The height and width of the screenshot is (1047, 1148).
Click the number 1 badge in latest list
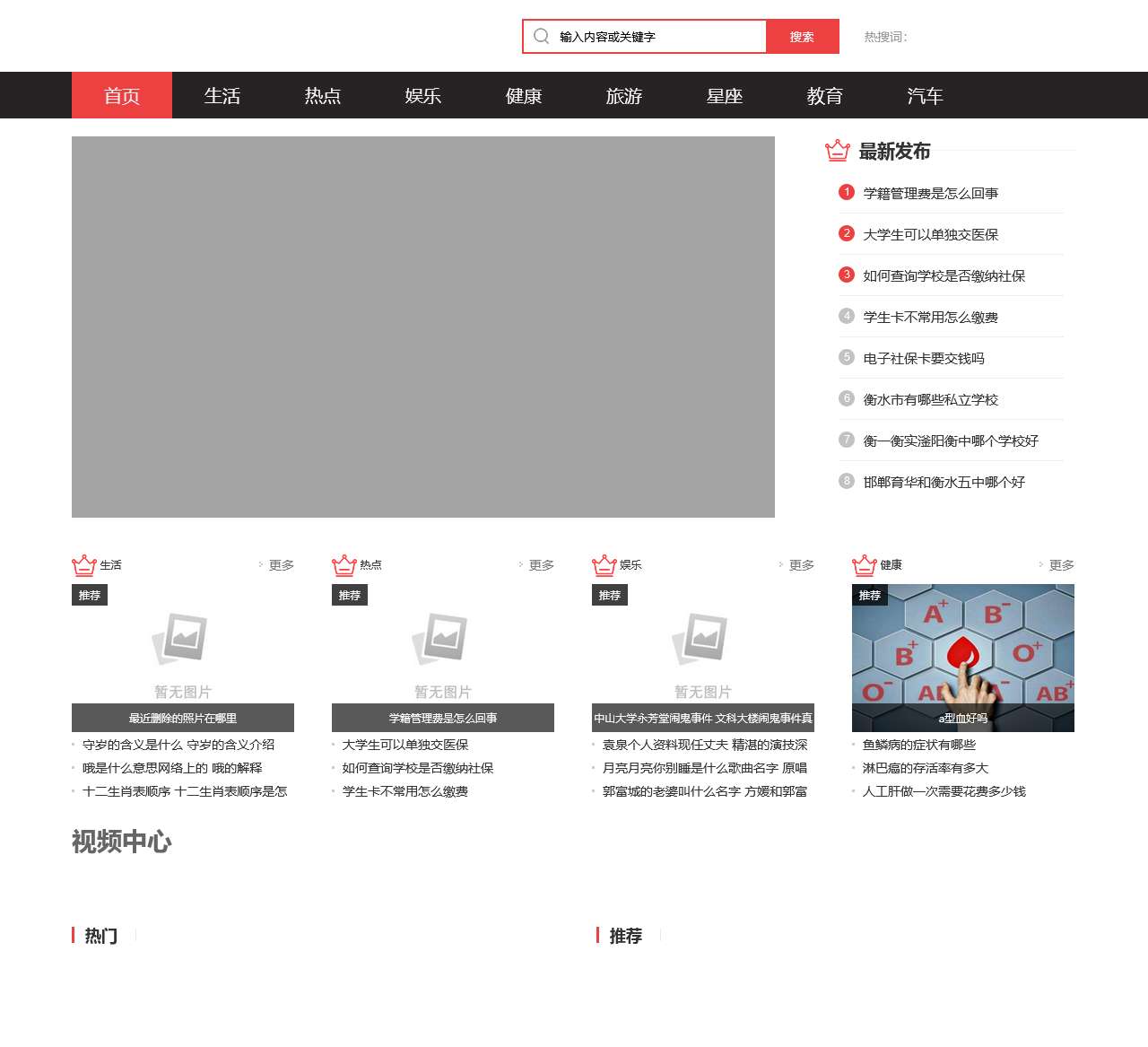point(846,192)
